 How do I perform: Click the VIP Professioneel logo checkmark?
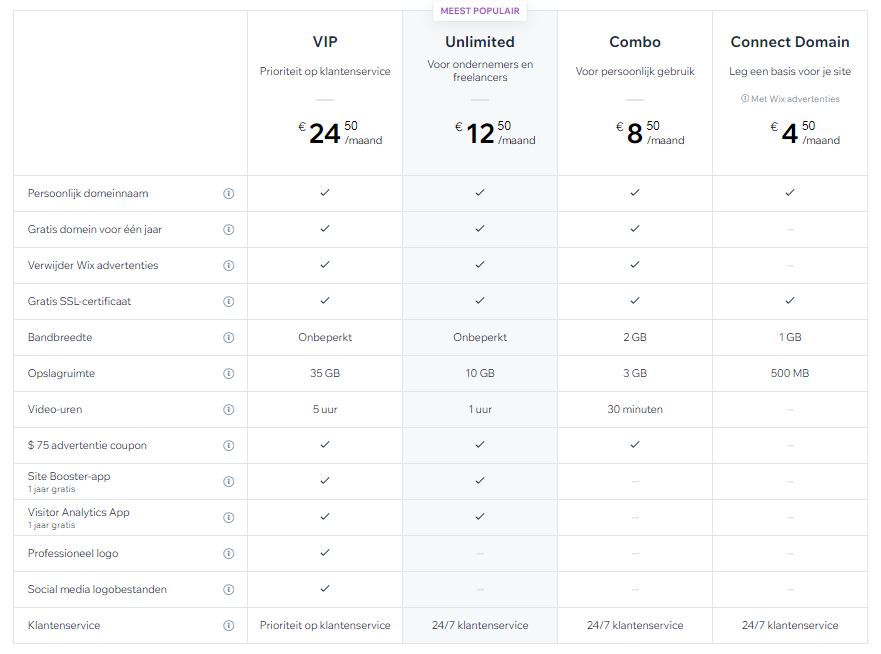pos(325,552)
